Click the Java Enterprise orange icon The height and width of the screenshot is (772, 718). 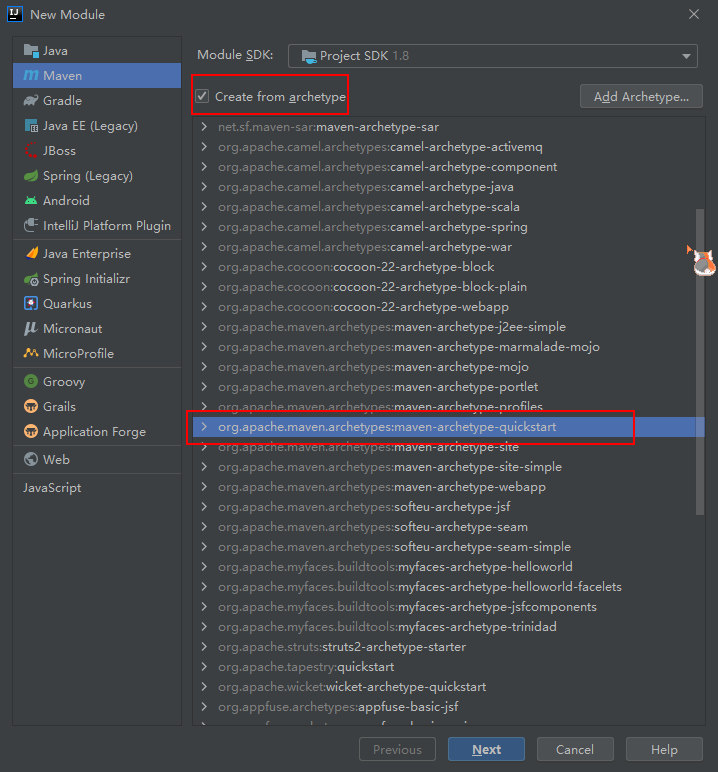[x=31, y=254]
